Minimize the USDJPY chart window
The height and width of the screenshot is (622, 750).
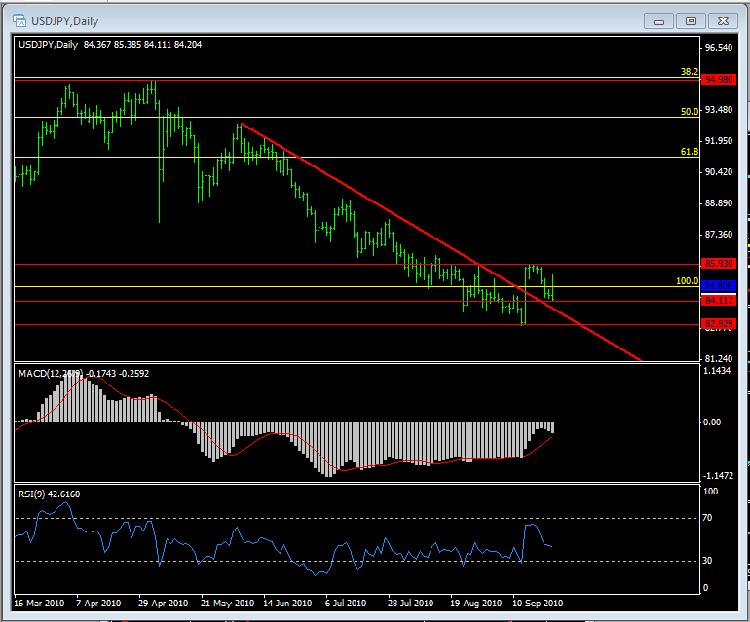(x=662, y=19)
